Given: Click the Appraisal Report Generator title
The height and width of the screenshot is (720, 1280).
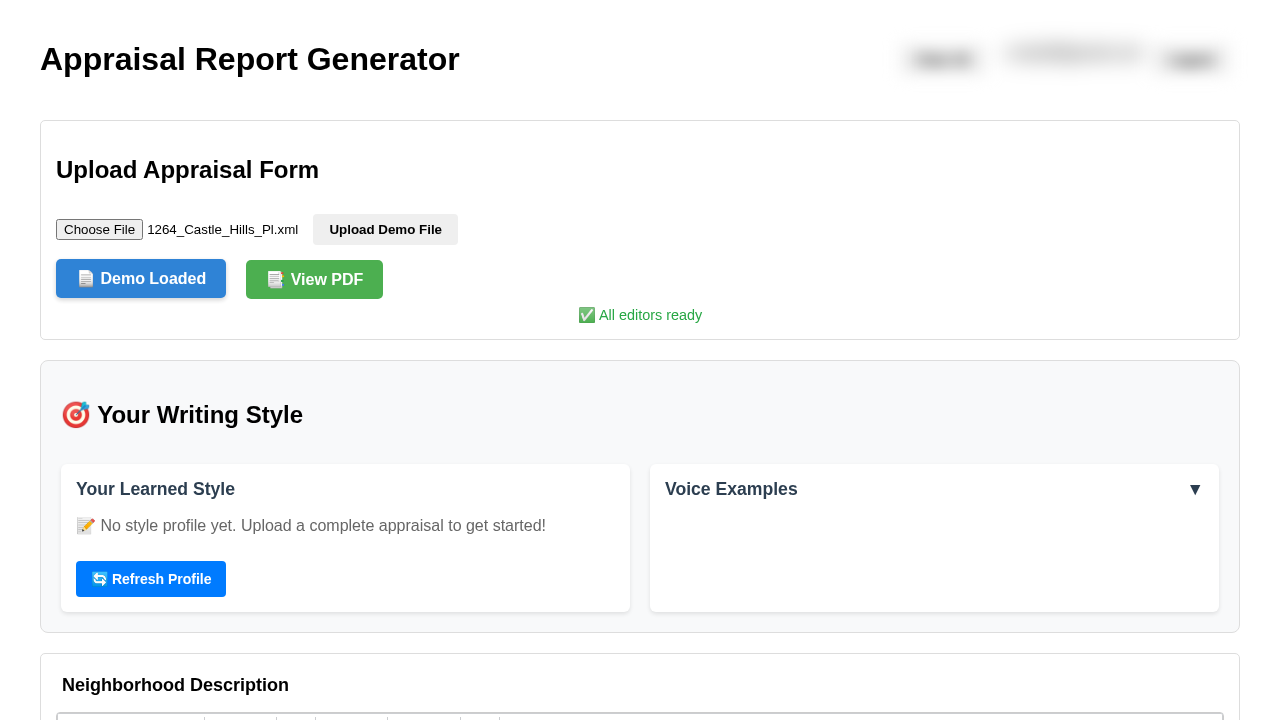Looking at the screenshot, I should [x=250, y=59].
